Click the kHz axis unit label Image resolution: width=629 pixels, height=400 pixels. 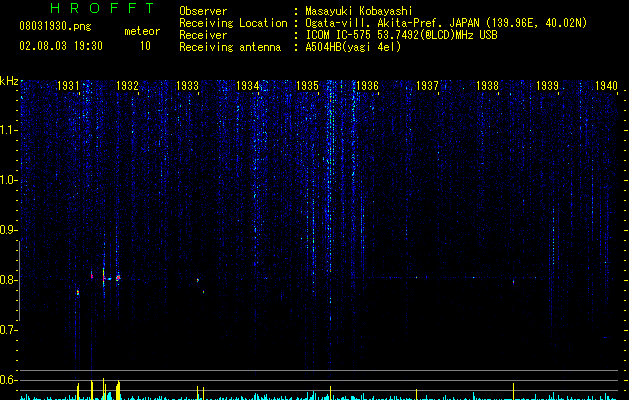click(9, 81)
